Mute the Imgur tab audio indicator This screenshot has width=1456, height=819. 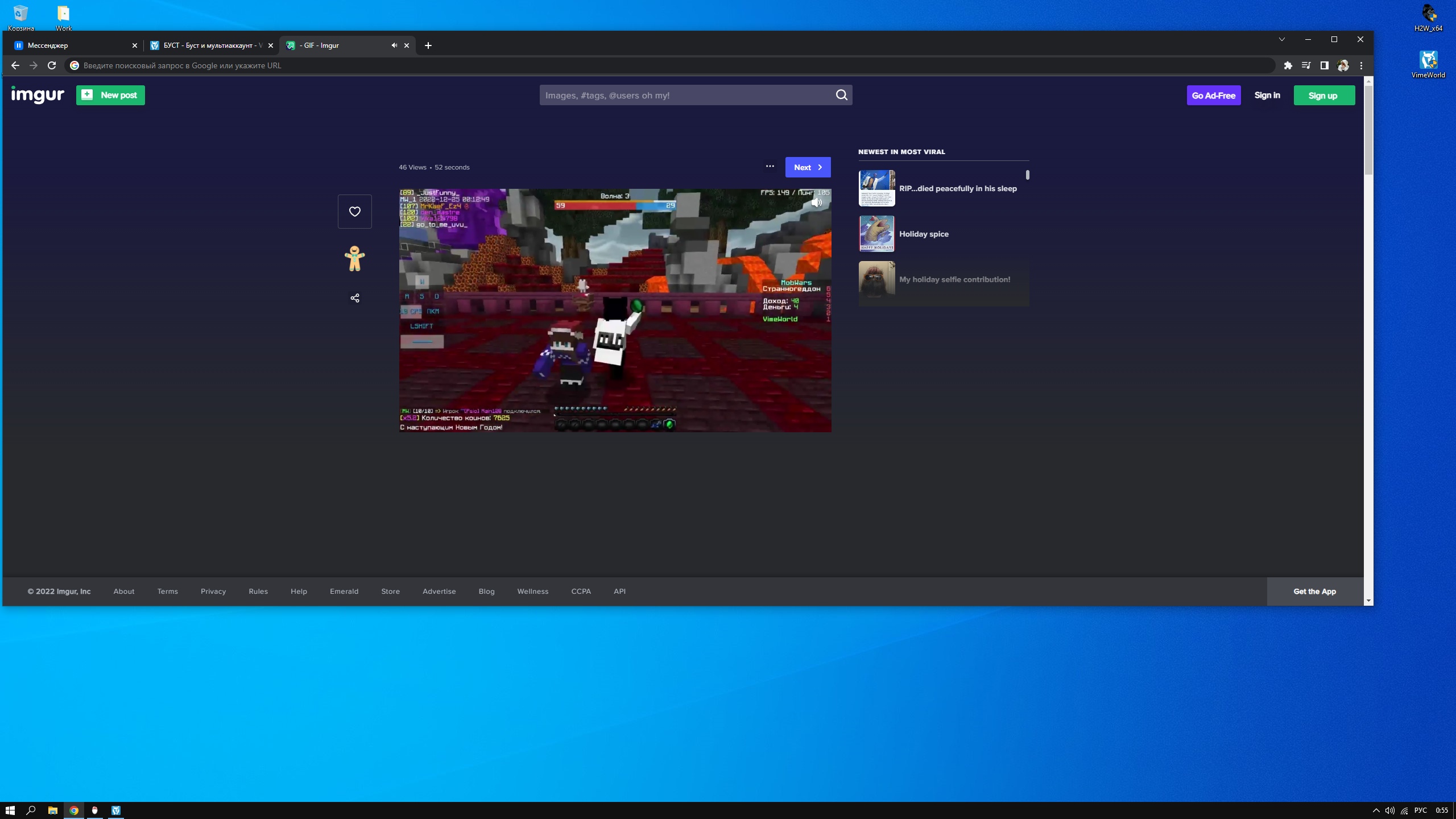[394, 45]
